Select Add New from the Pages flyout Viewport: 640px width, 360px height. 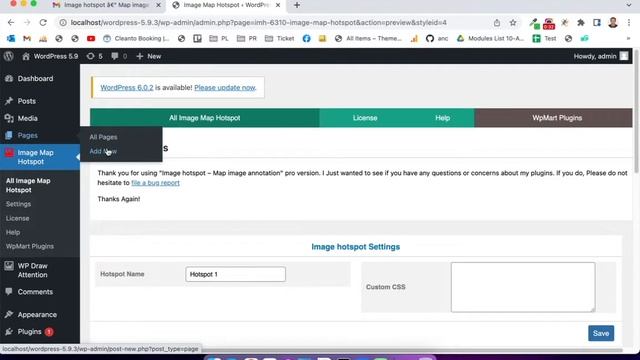103,151
